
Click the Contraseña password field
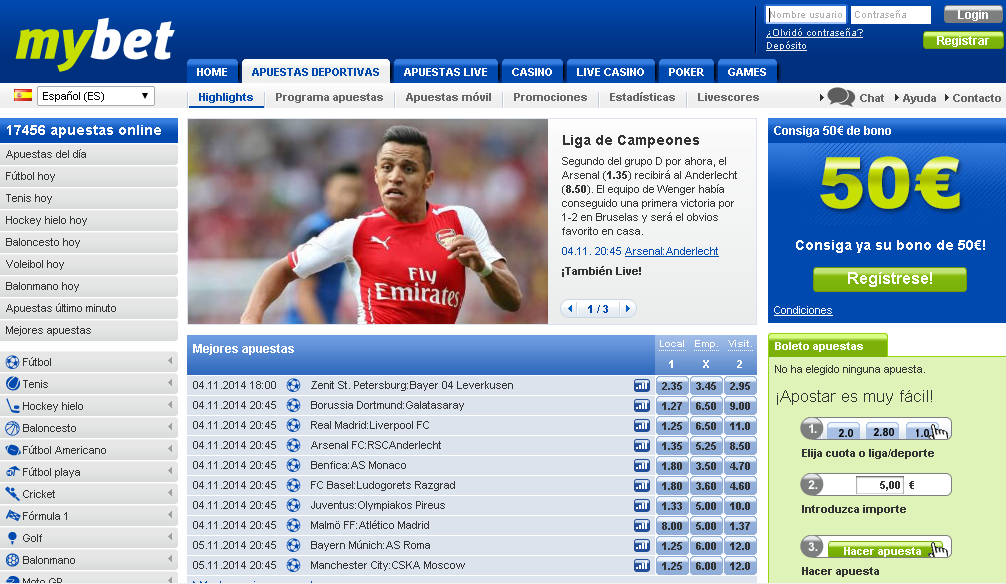click(891, 15)
